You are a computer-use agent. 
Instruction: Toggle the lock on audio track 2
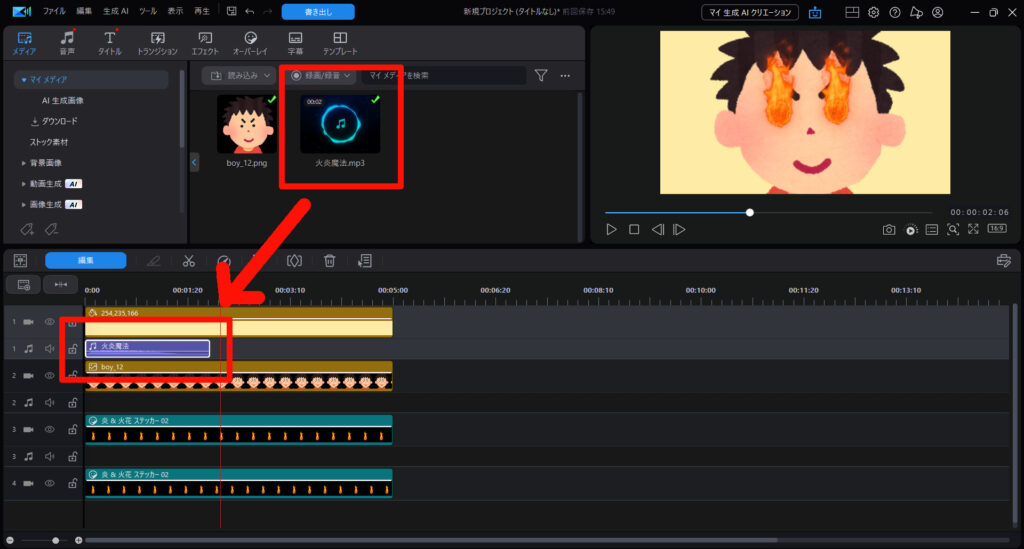point(72,403)
